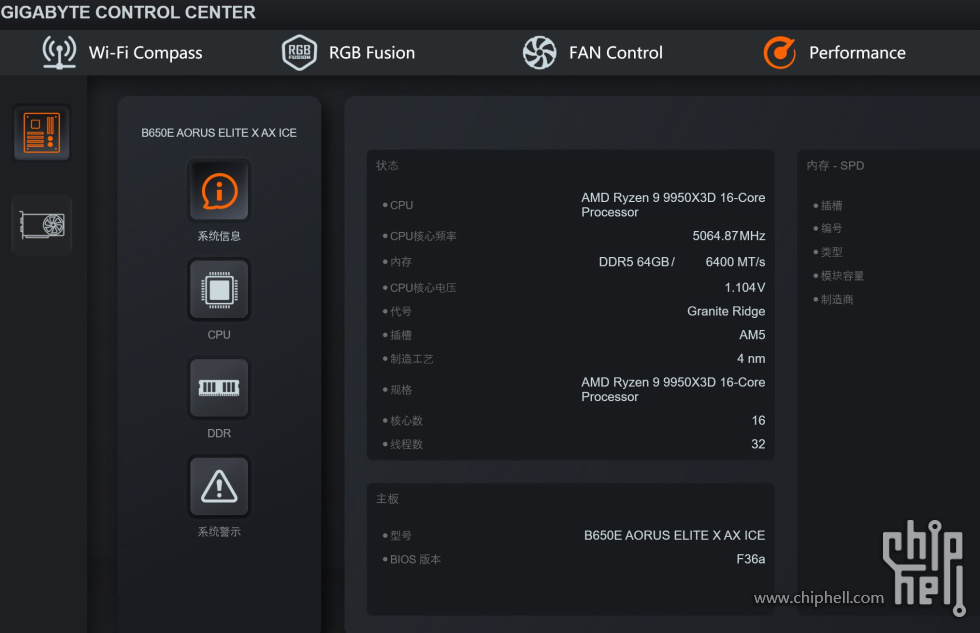Select the FAN Control fan icon
This screenshot has height=633, width=980.
539,52
